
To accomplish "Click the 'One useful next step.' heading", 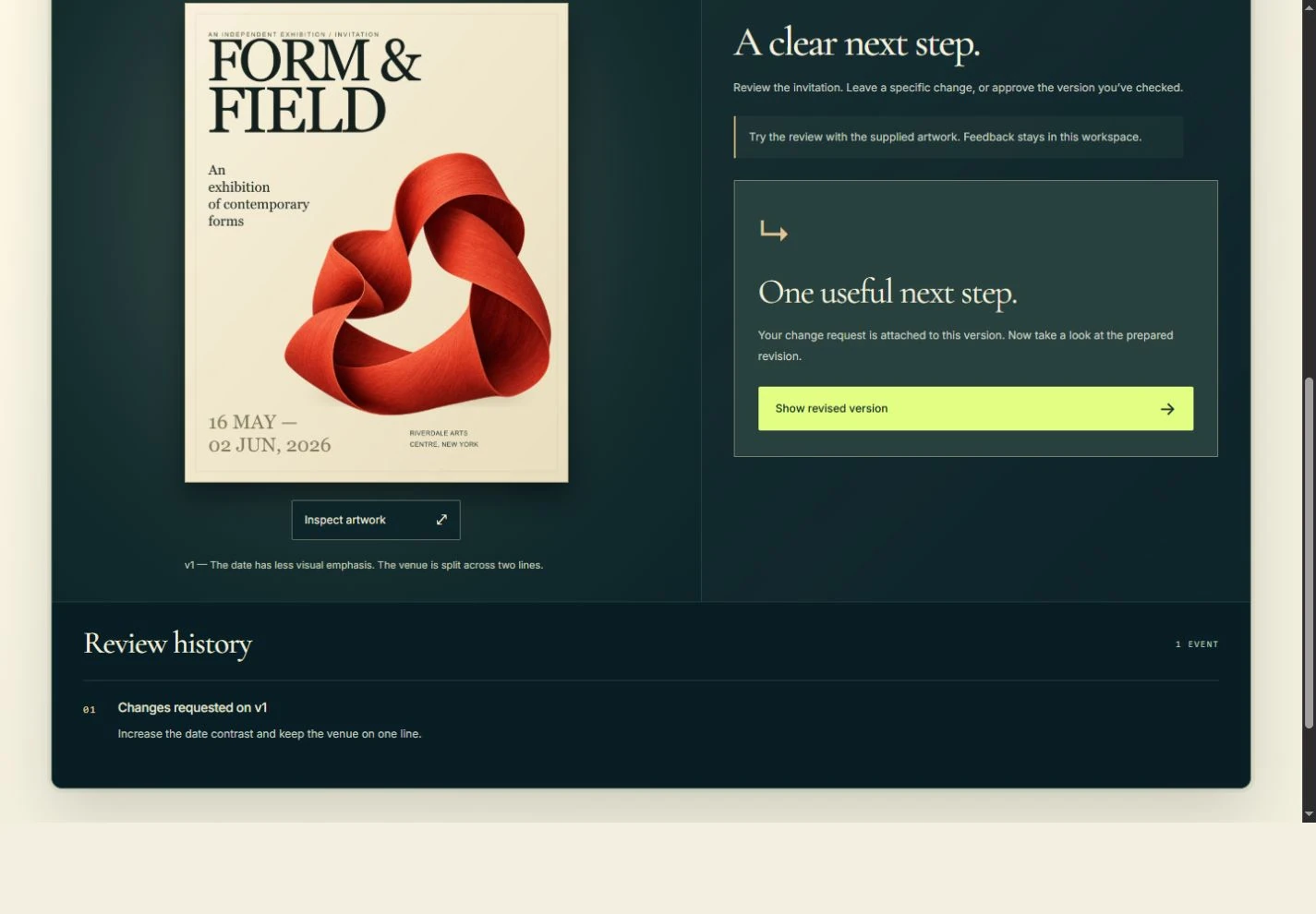I will 887,293.
